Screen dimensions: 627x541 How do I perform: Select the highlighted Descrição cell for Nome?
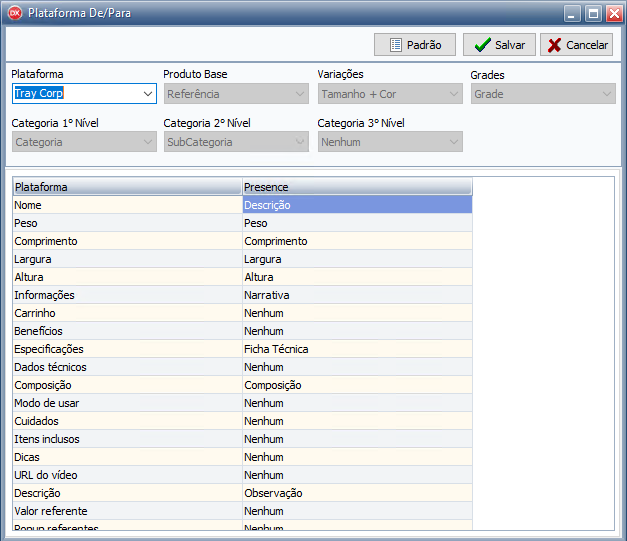357,205
